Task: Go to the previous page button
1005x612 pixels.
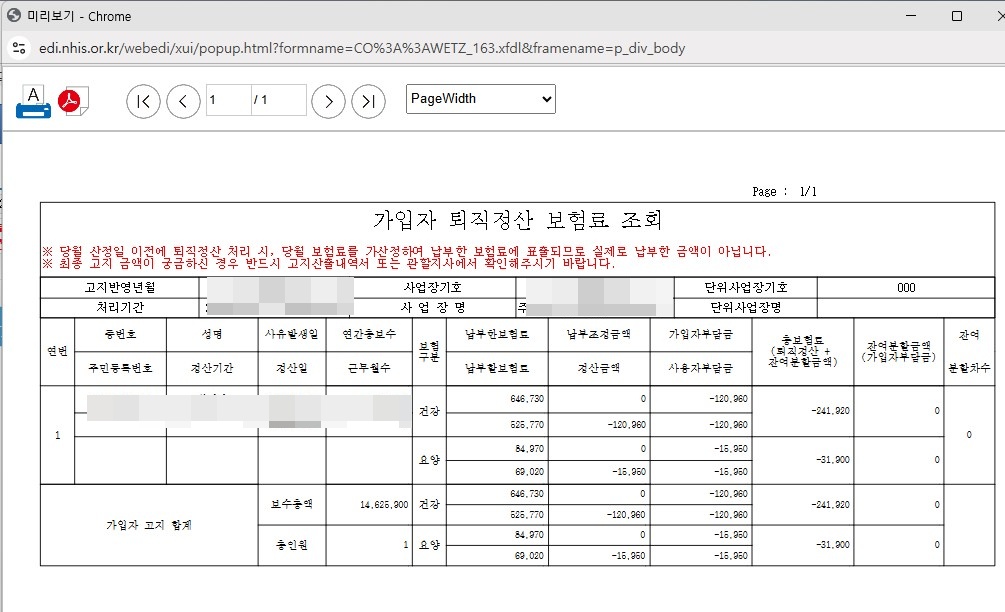Action: (x=183, y=101)
